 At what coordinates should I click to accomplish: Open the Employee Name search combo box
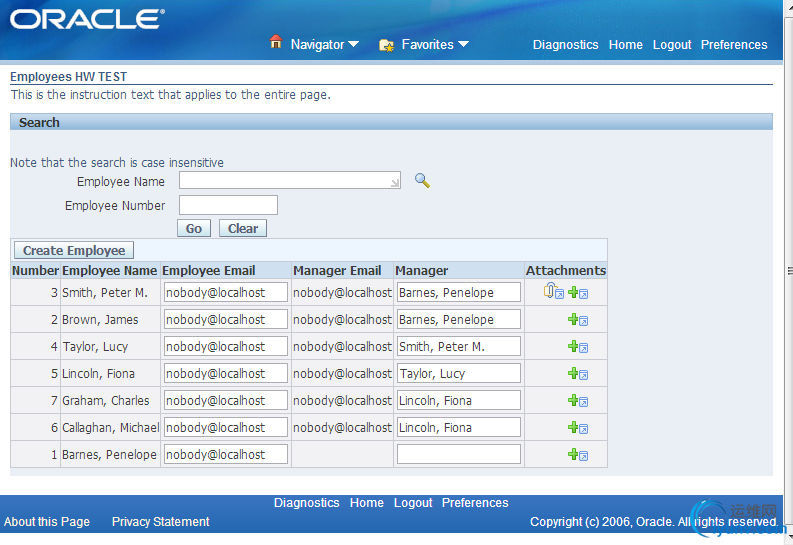(290, 181)
